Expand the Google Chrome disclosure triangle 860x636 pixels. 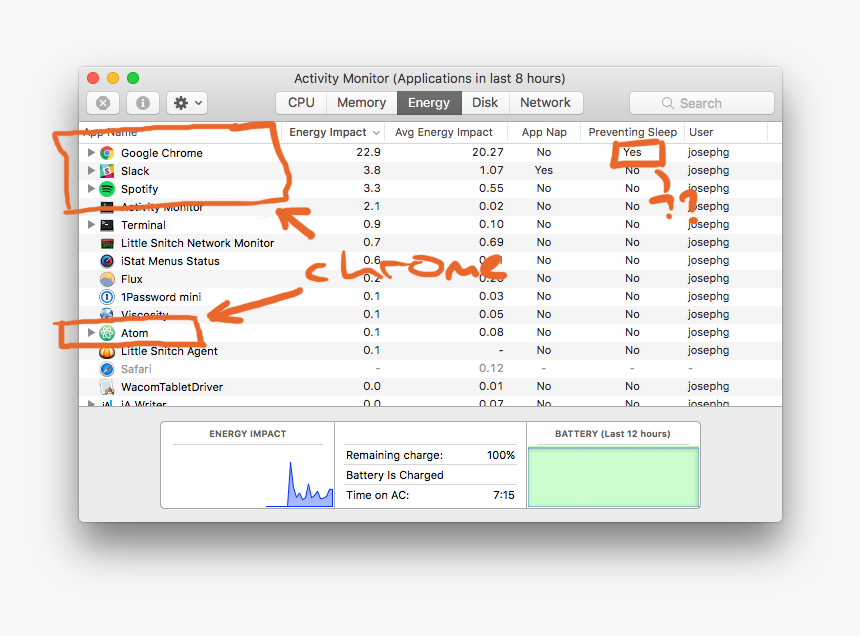91,152
